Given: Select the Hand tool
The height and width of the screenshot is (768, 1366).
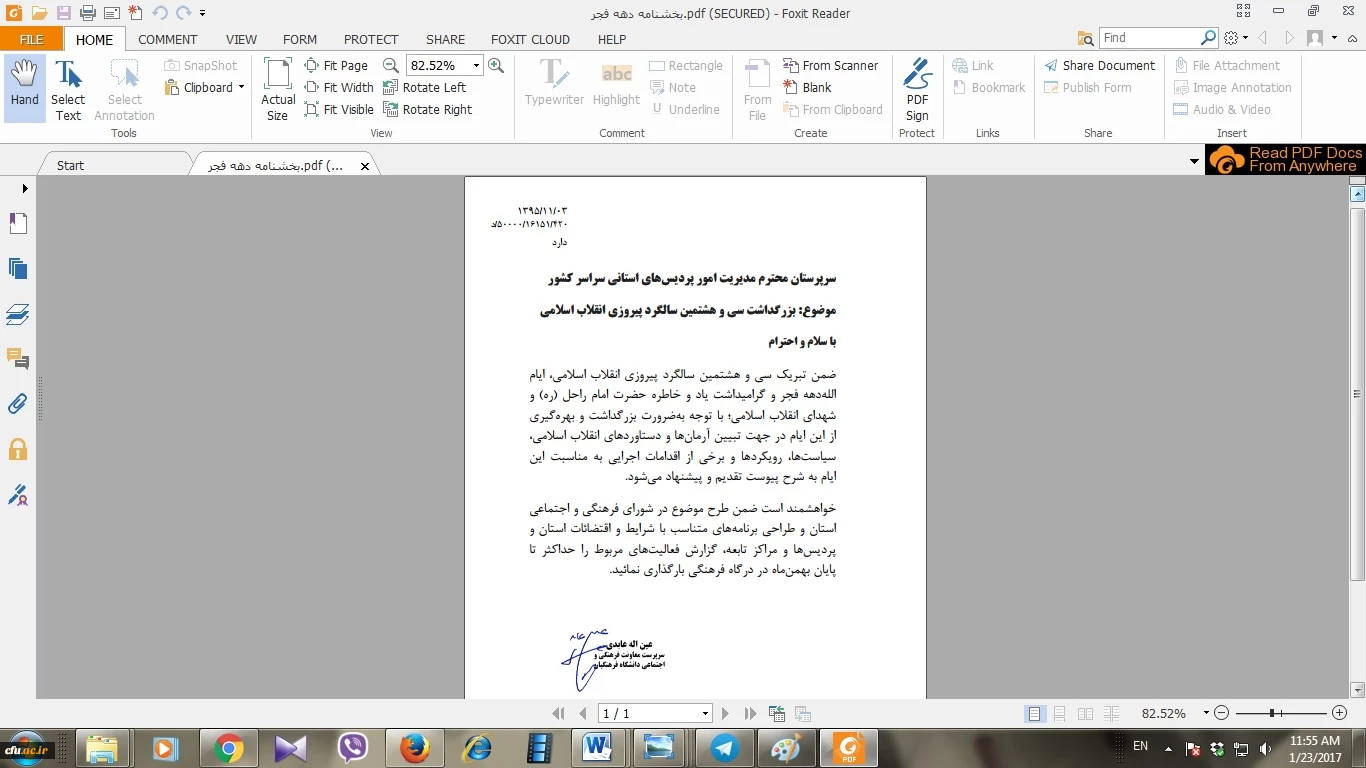Looking at the screenshot, I should click(24, 88).
